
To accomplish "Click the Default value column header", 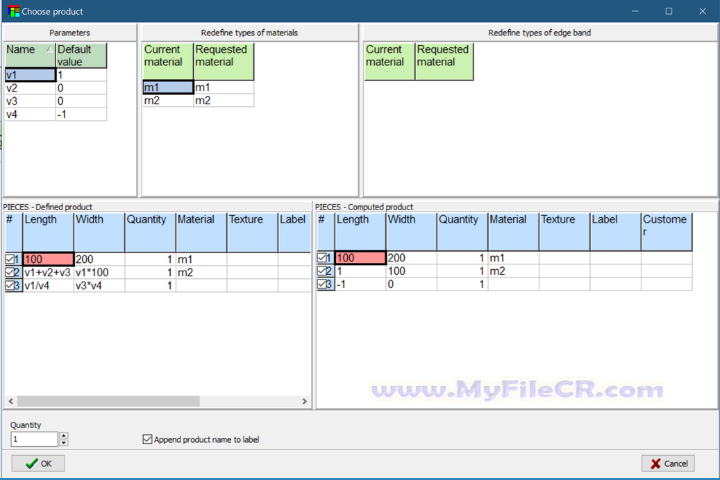I will pyautogui.click(x=81, y=56).
